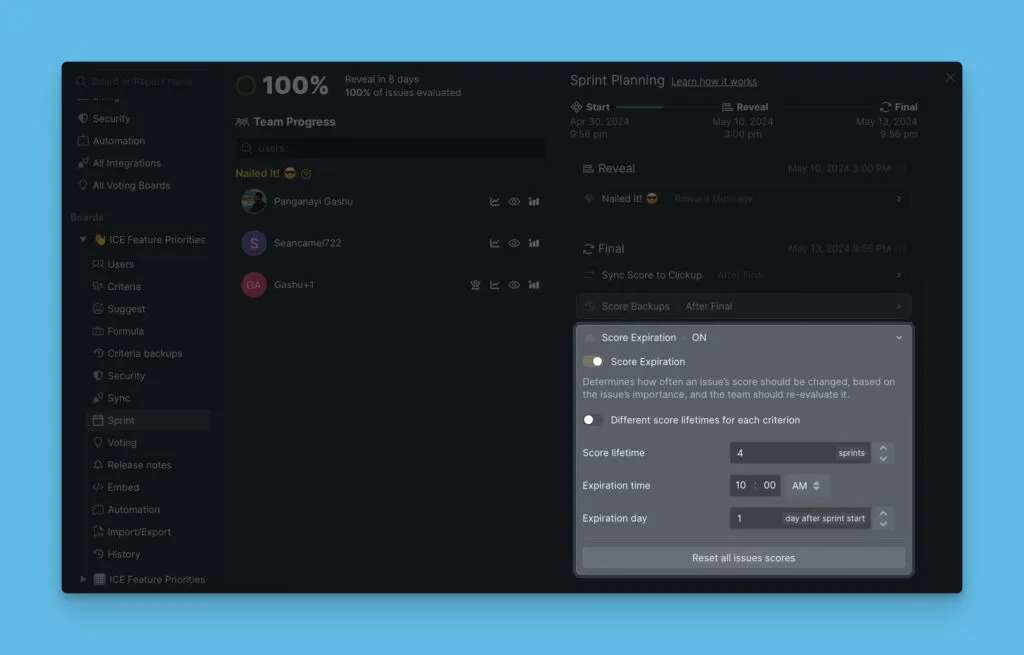1024x655 pixels.
Task: Expand the Score Backups row
Action: coord(743,306)
